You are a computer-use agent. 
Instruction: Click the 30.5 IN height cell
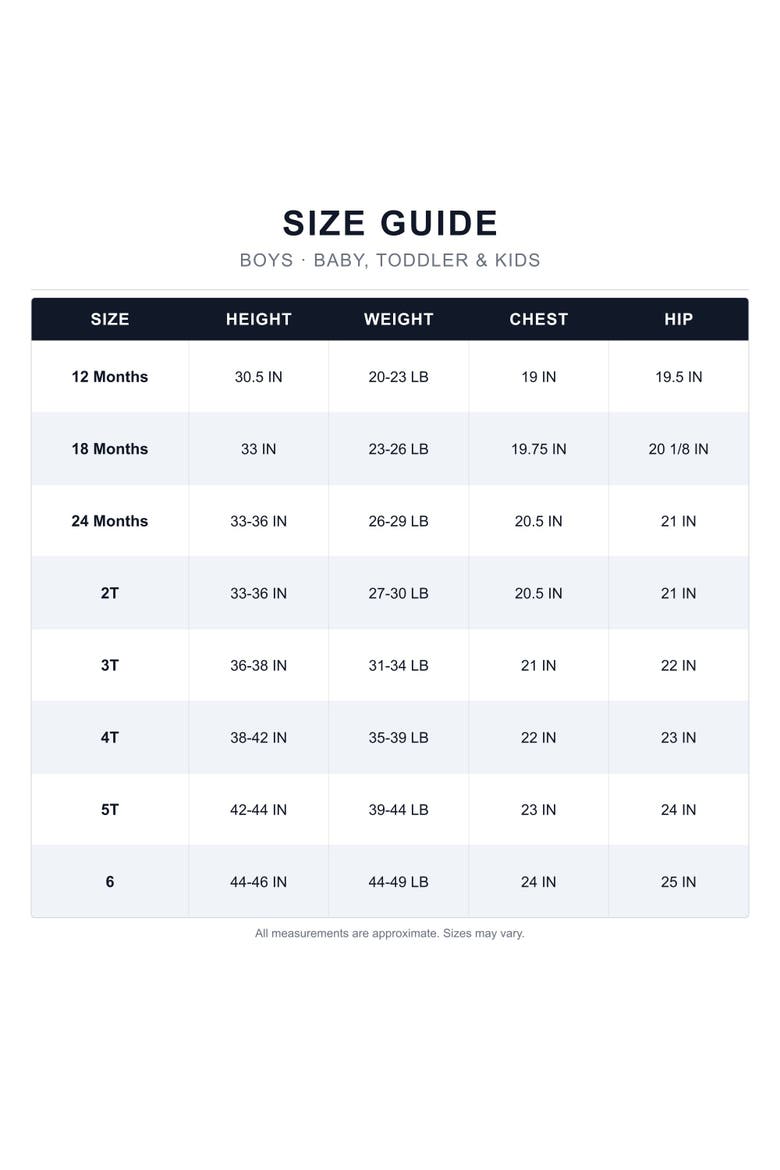(258, 377)
